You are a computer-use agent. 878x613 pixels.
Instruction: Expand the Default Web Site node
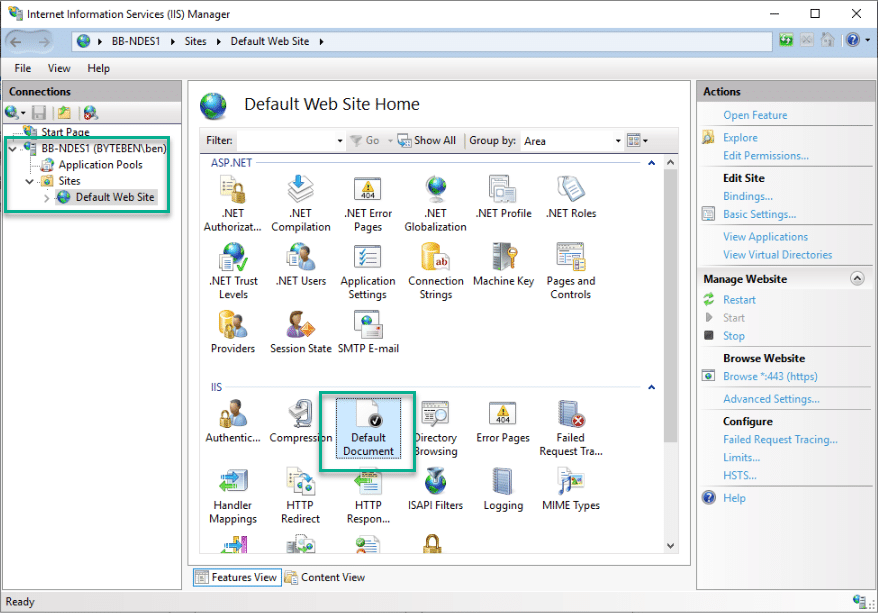click(46, 198)
